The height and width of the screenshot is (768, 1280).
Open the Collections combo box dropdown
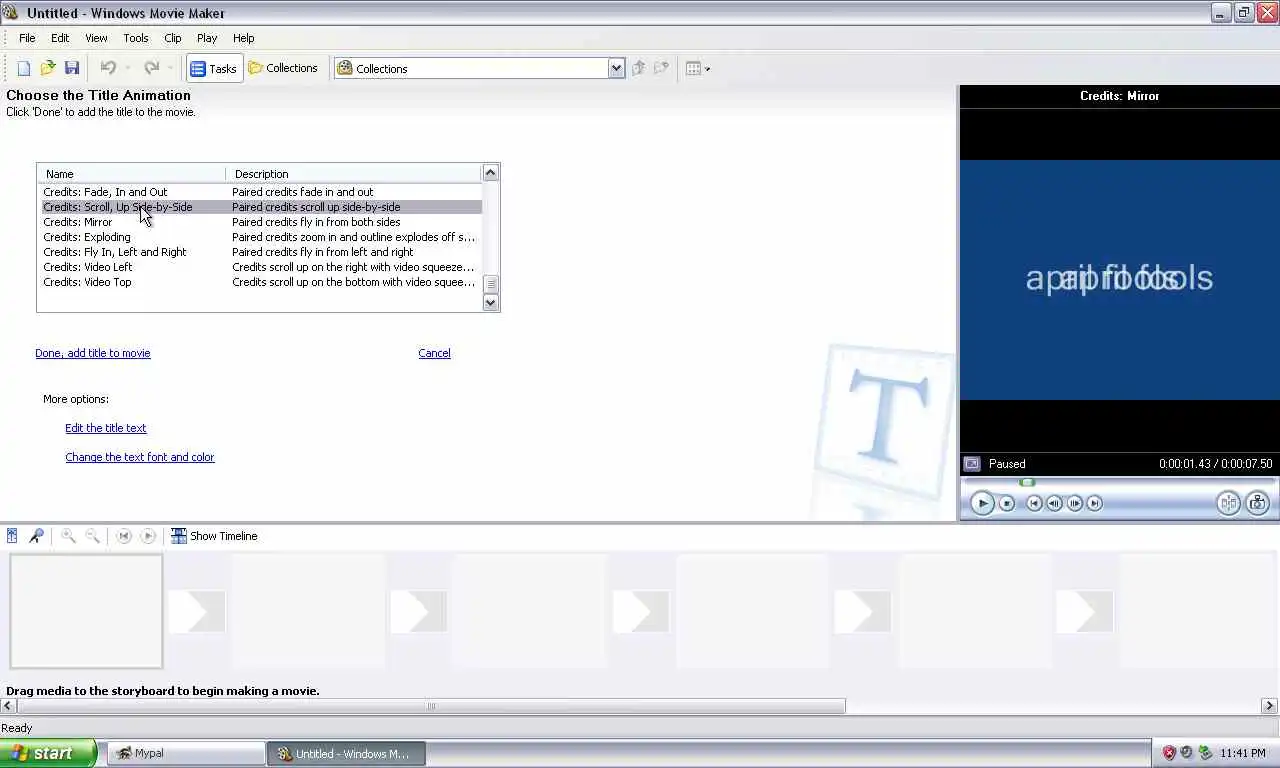coord(616,68)
